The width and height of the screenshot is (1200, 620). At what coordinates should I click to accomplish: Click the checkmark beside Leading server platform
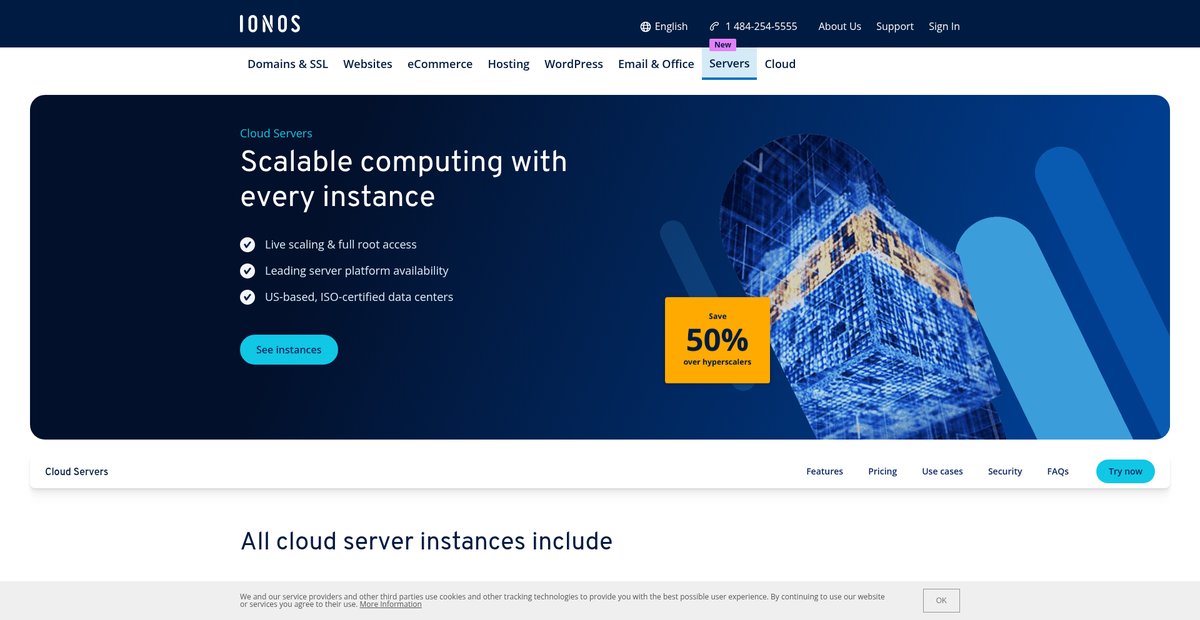coord(248,271)
